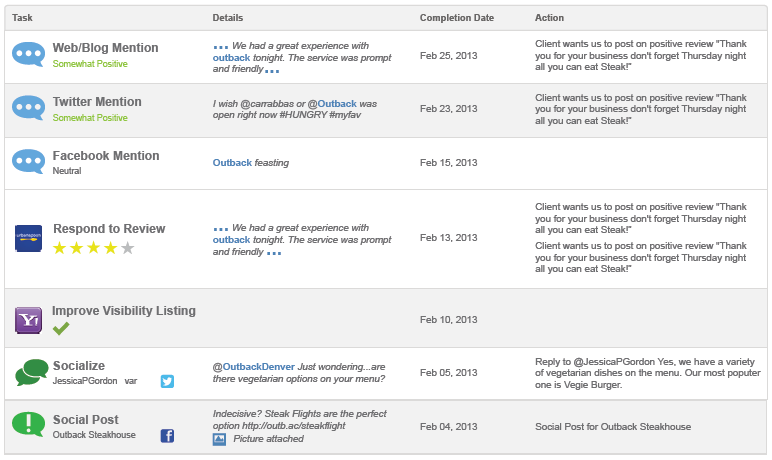
Task: Click JessicaPGordon name under Socialize
Action: click(x=85, y=381)
